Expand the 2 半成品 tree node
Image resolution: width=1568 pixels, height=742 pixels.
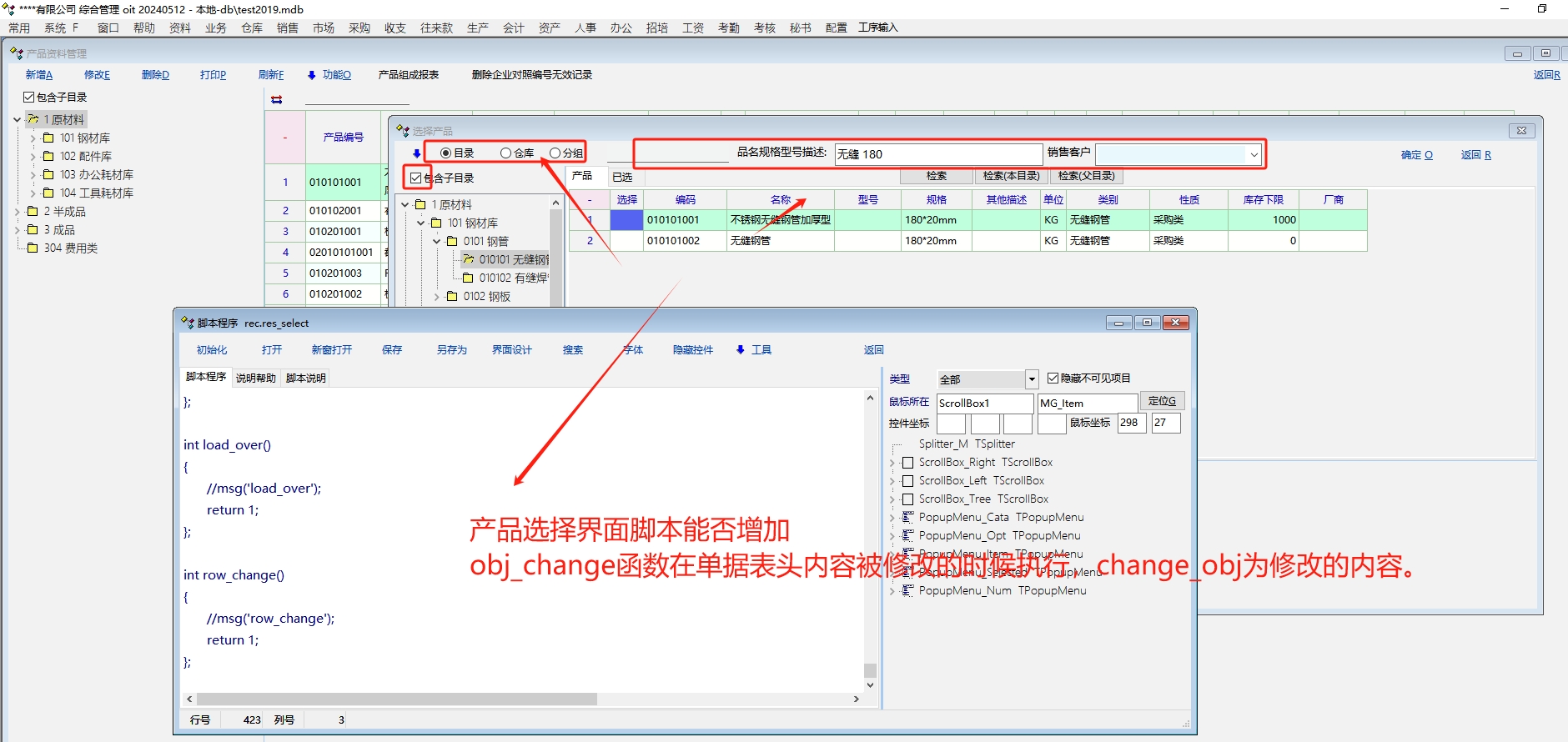coord(18,212)
